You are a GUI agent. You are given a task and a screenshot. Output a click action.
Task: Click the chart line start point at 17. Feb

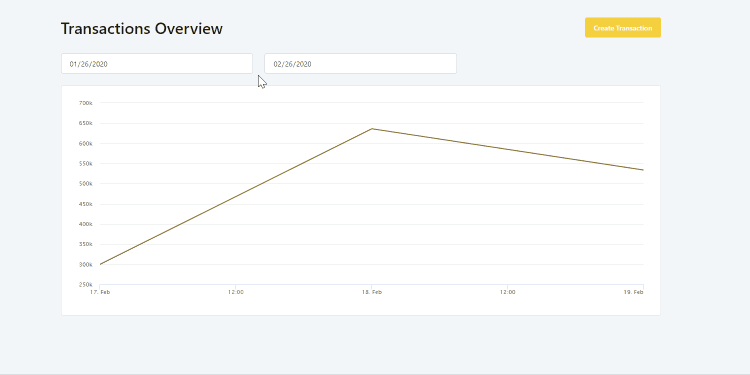tap(100, 264)
